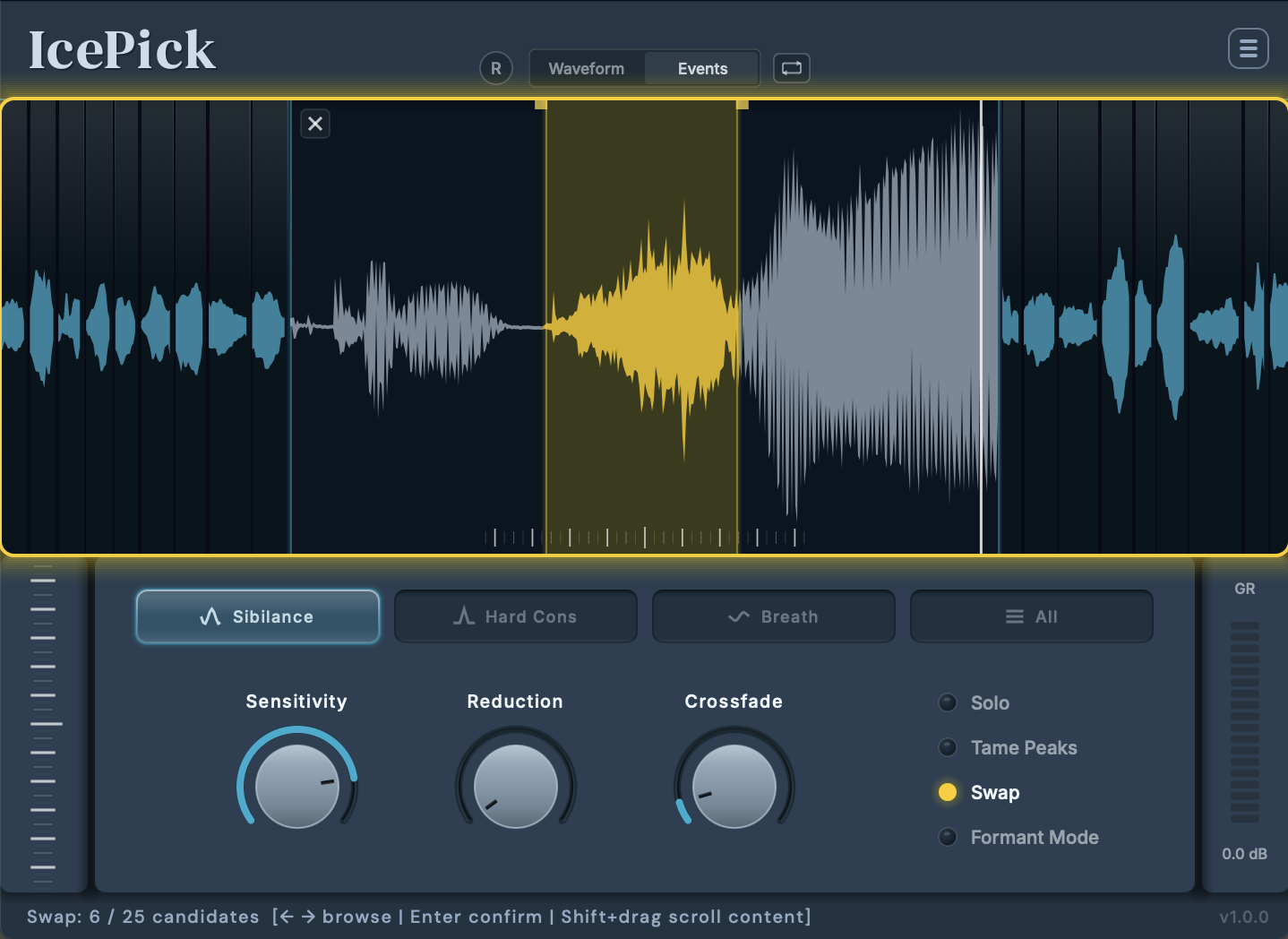Click the Reduction knob

(516, 786)
